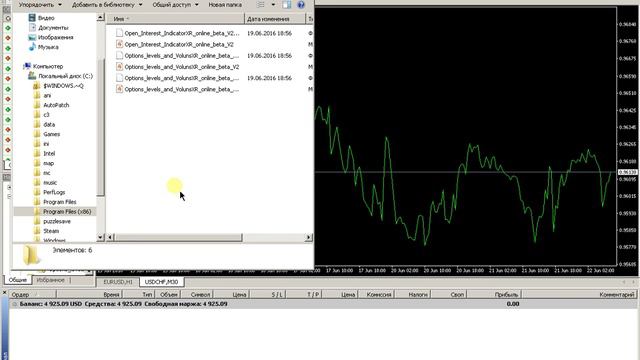This screenshot has height=360, width=640.
Task: Click the Символ column header
Action: pos(197,294)
